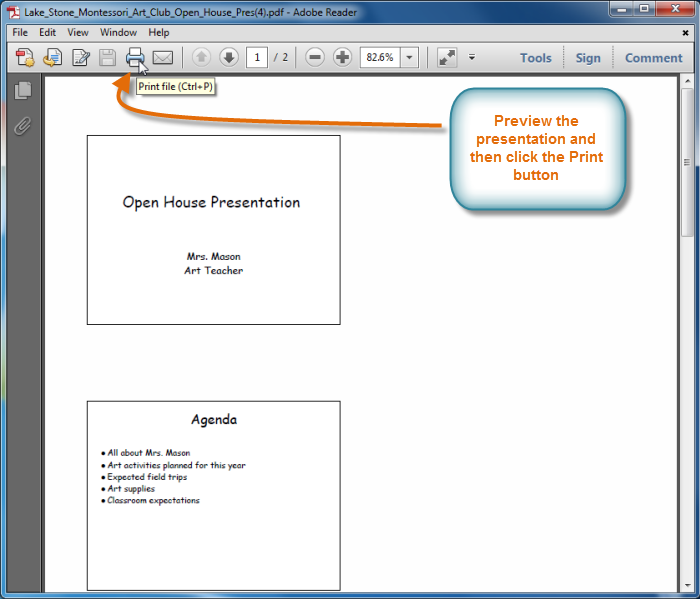Click the Agenda slide heading
This screenshot has height=599, width=700.
coord(214,420)
